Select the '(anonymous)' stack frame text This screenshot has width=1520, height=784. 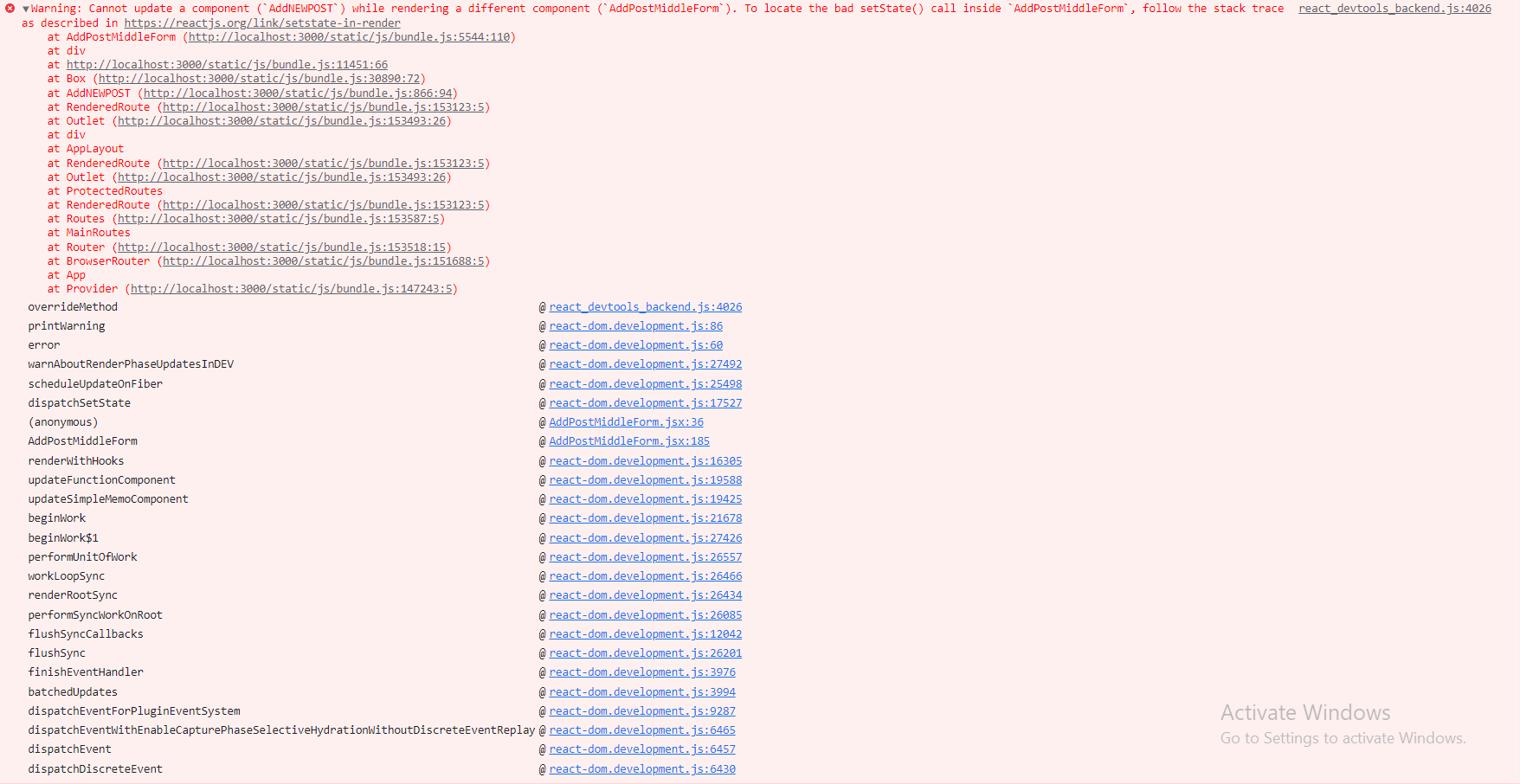pos(63,422)
